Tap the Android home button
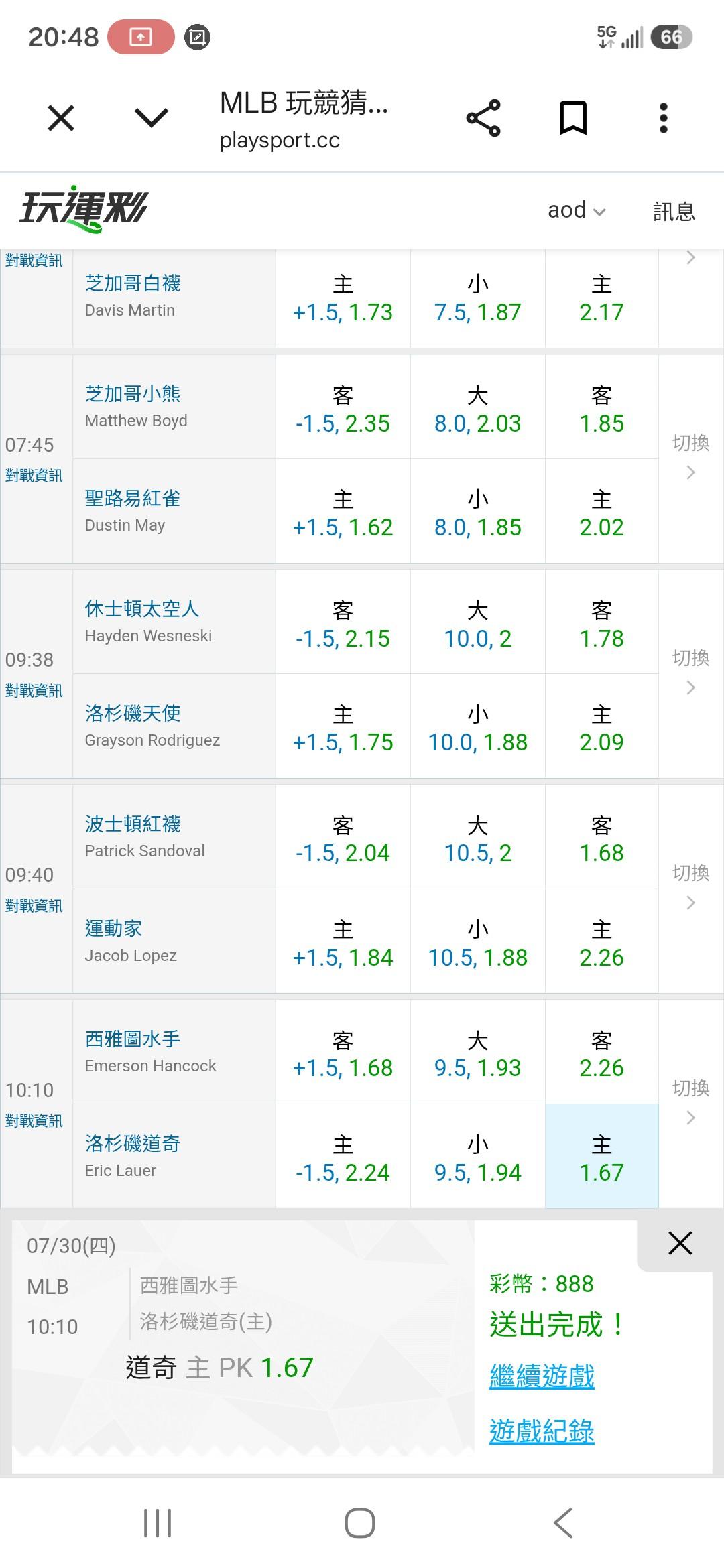The width and height of the screenshot is (724, 1568). [360, 1523]
